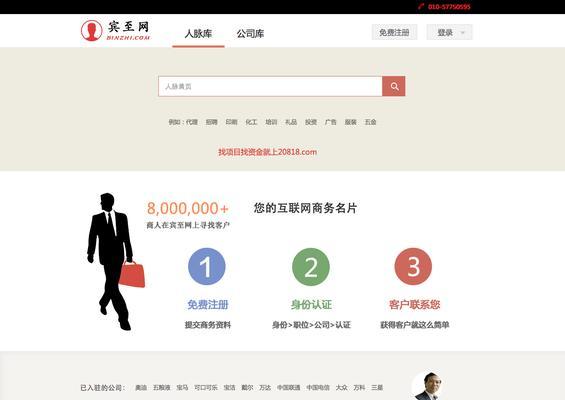Click the 身份>职位>公司>认证 caption

point(311,325)
